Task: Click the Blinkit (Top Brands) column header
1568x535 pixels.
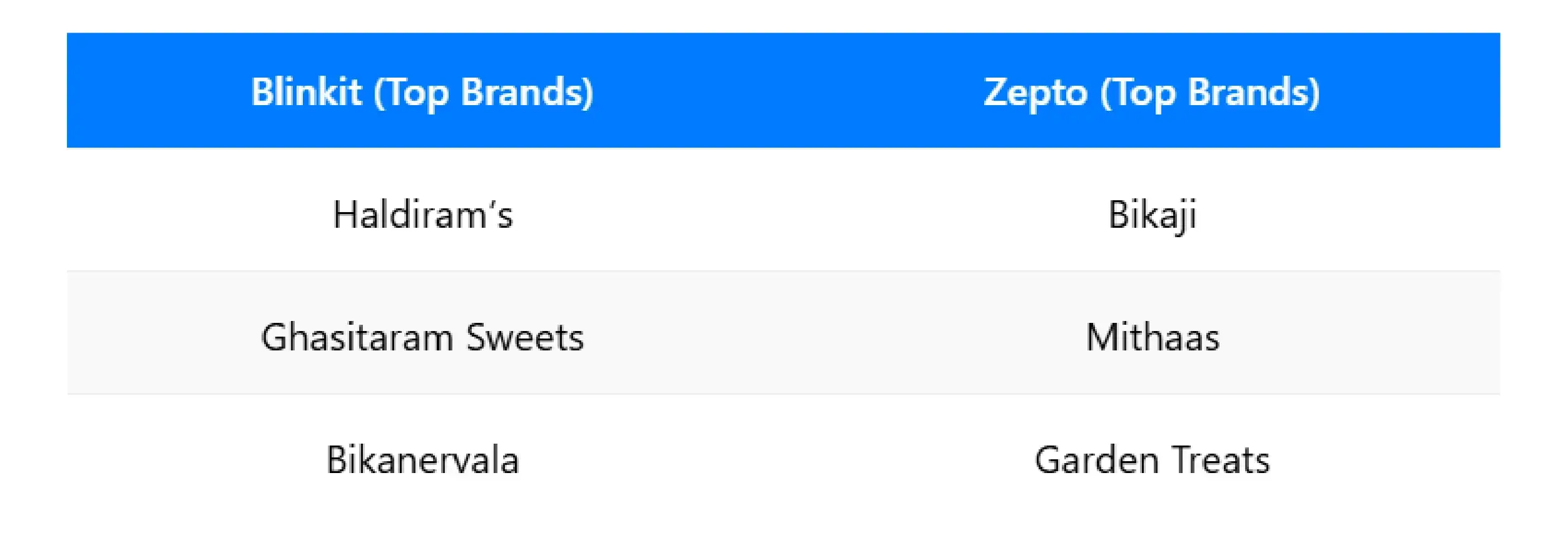Action: coord(422,92)
